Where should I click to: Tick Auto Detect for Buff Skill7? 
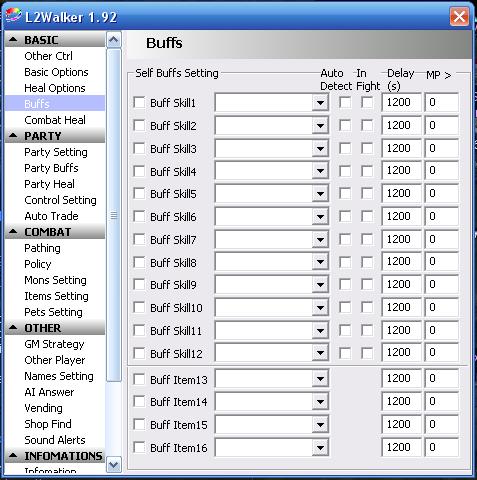click(345, 239)
